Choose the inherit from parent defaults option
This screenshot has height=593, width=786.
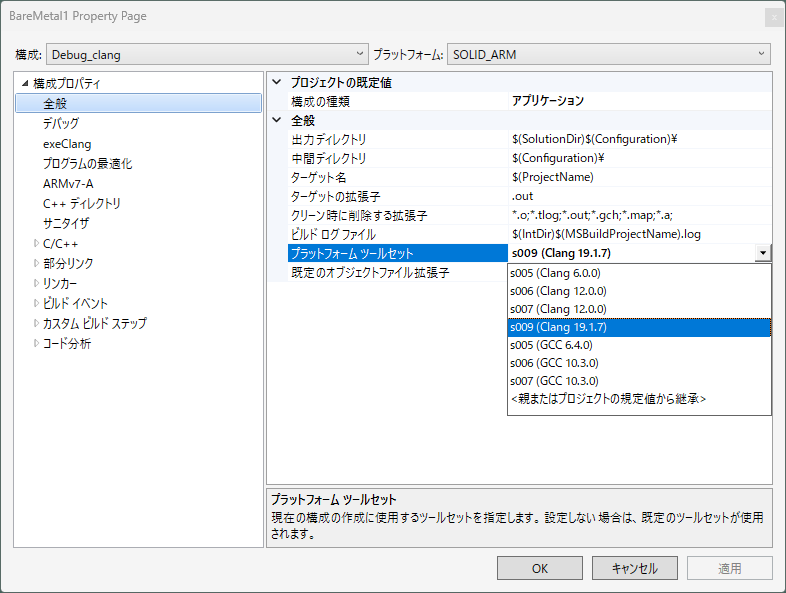(x=608, y=399)
